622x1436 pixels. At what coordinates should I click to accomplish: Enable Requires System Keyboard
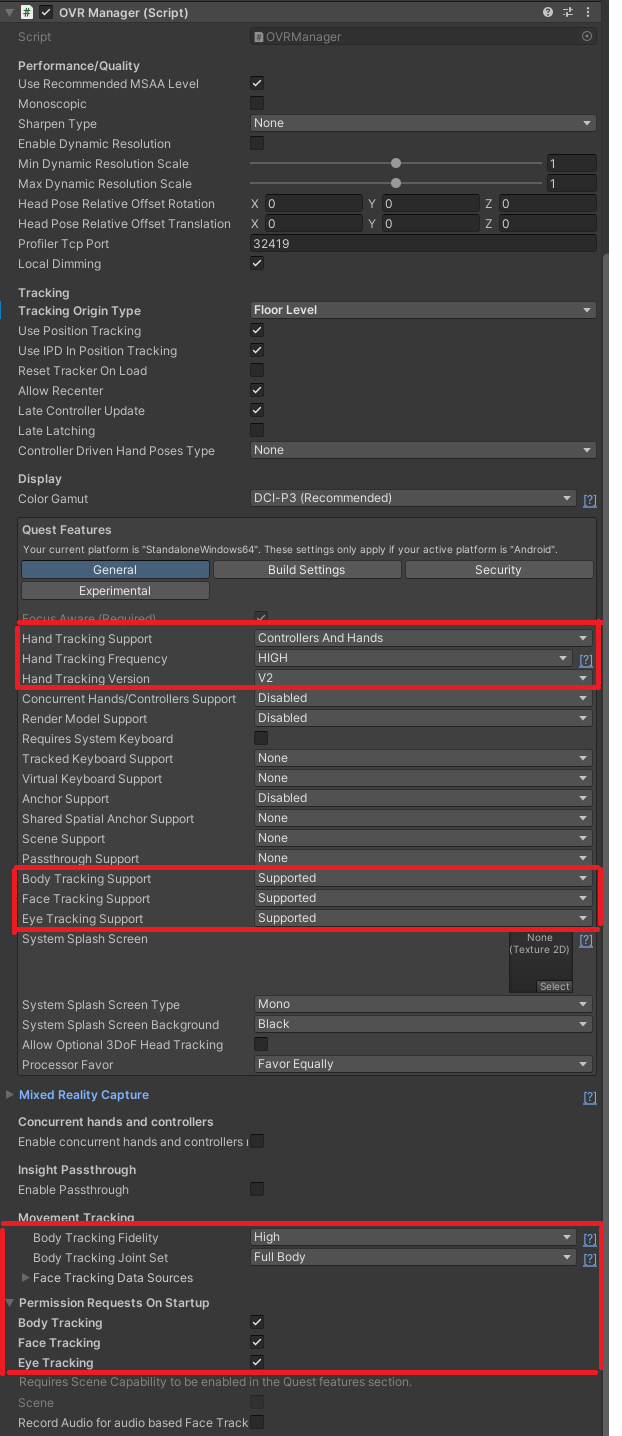click(x=261, y=739)
